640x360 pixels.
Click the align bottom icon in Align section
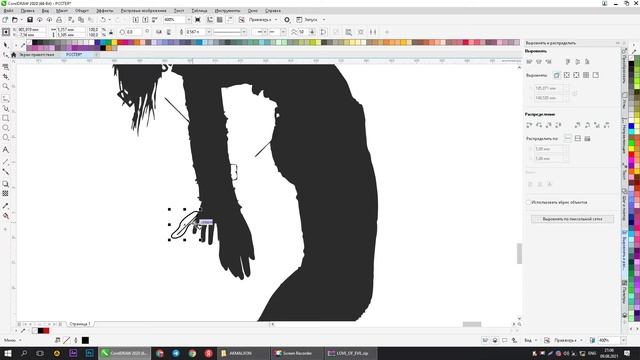point(587,62)
